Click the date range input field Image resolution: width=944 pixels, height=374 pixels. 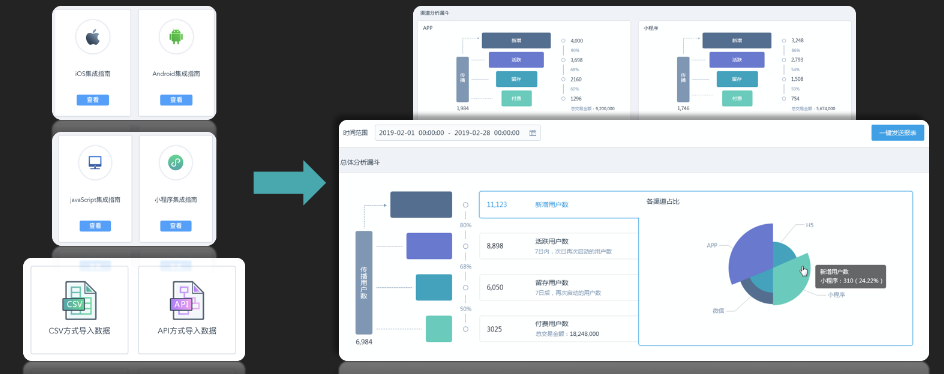(458, 132)
